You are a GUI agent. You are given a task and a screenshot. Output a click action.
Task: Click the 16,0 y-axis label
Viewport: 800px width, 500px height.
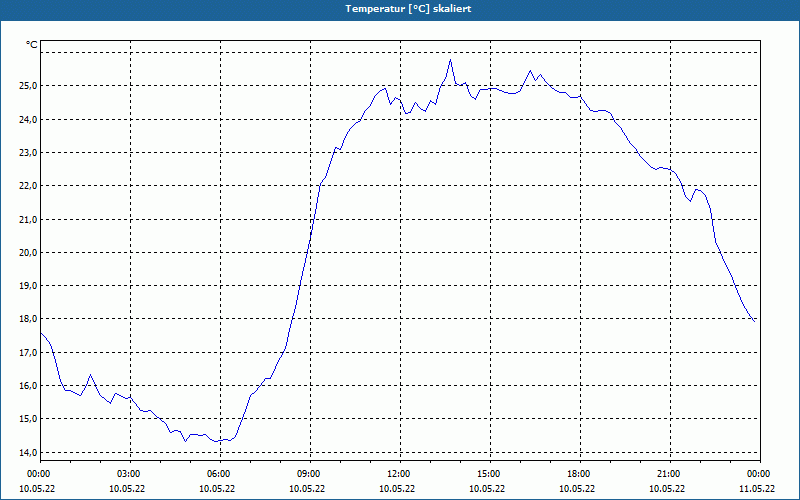coord(29,386)
